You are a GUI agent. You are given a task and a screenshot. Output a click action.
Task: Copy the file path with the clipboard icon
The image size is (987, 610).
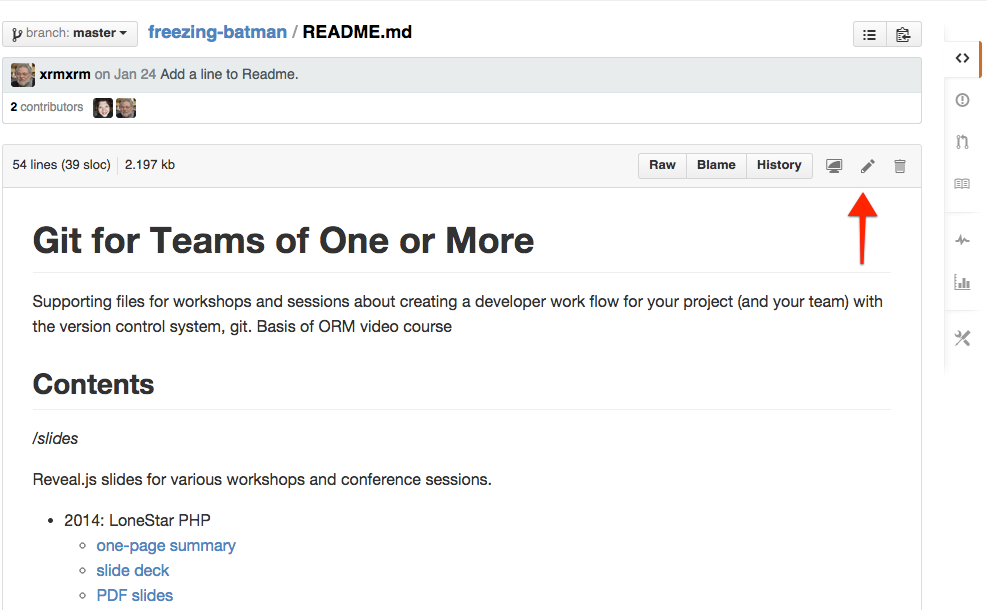[903, 34]
